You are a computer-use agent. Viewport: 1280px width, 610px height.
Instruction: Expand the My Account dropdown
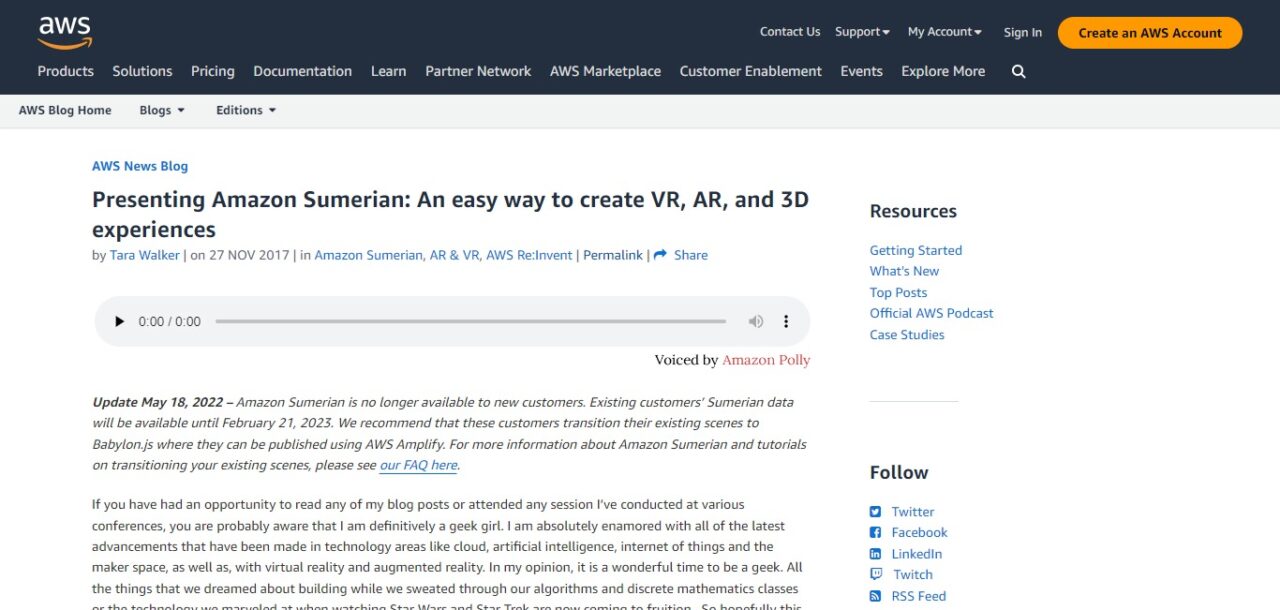click(x=944, y=32)
